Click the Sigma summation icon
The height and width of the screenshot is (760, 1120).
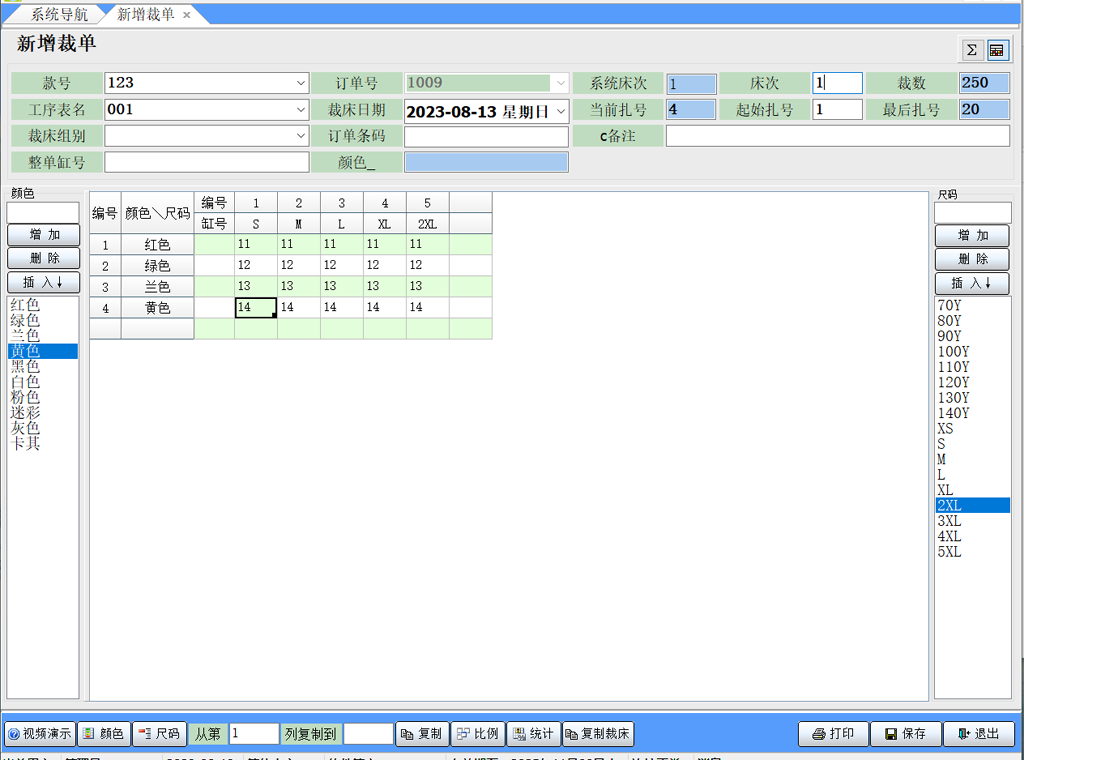(x=971, y=50)
